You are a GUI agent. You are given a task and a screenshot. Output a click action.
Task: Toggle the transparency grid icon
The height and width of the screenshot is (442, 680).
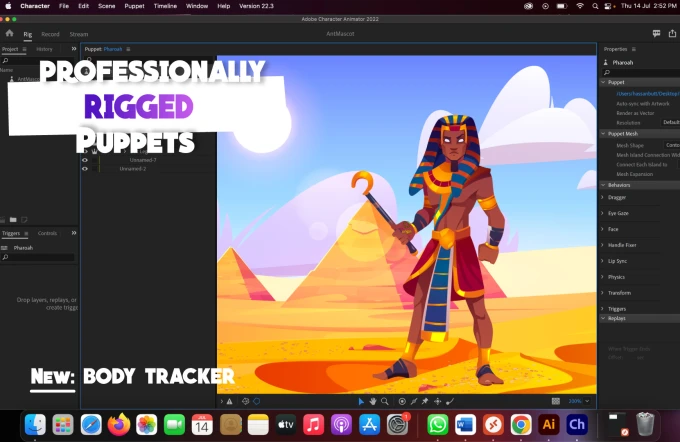click(556, 401)
